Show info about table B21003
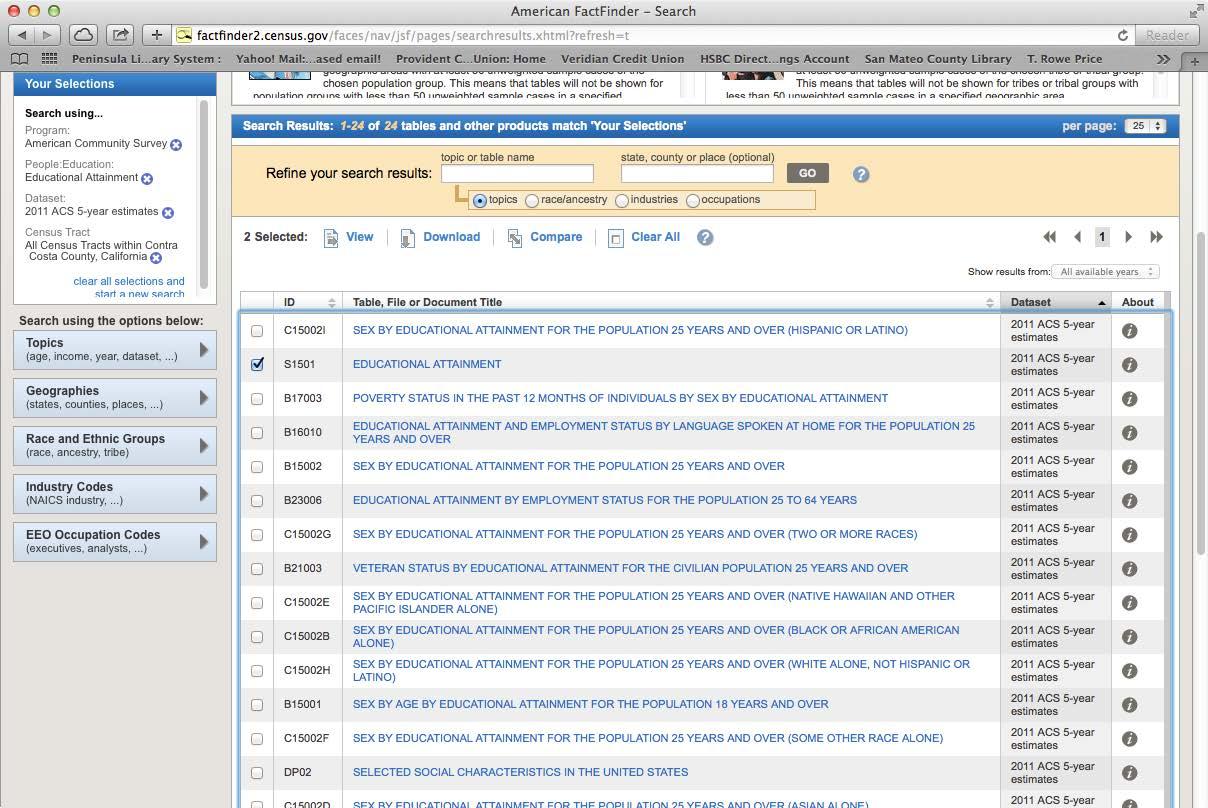This screenshot has width=1208, height=808. tap(1130, 569)
